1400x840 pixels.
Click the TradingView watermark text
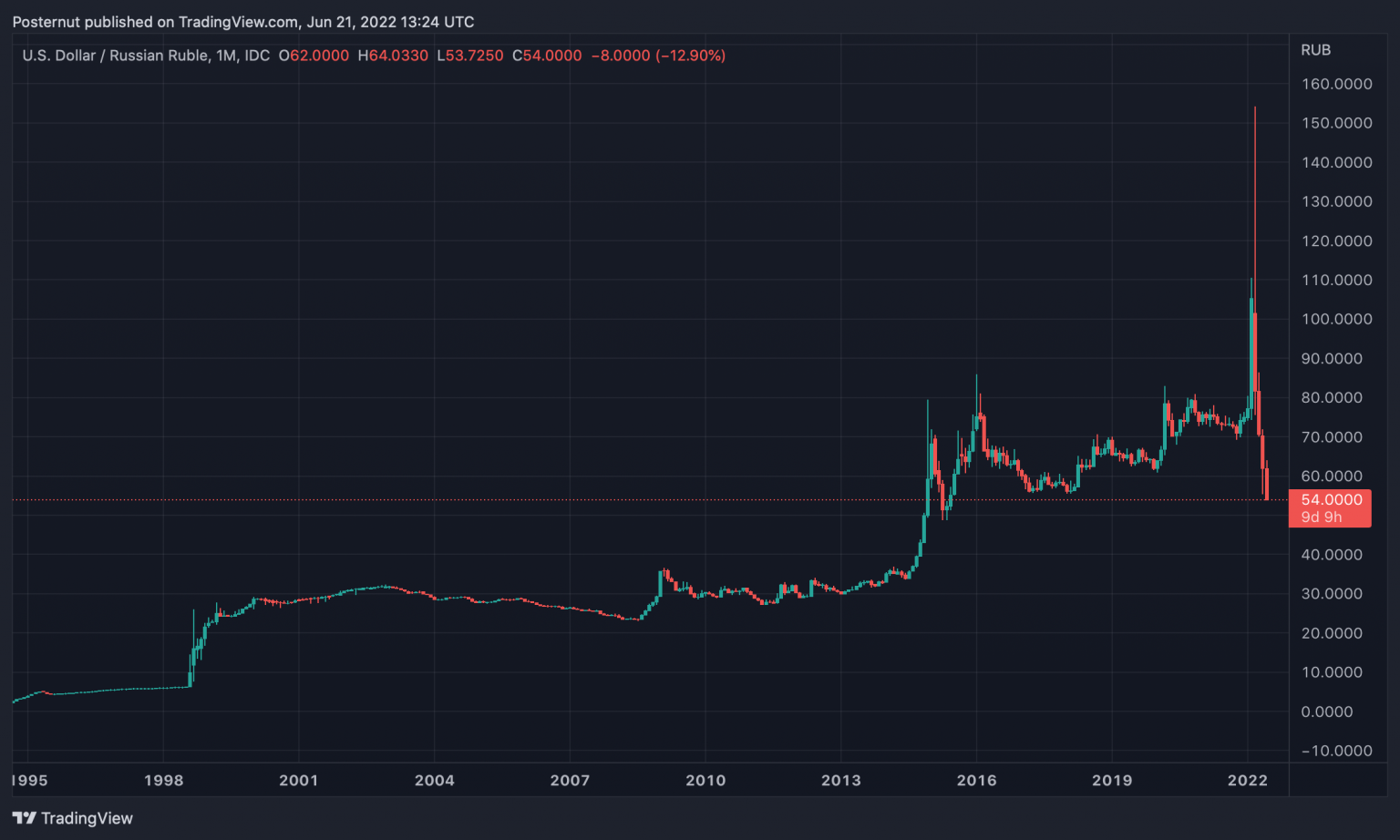(87, 818)
